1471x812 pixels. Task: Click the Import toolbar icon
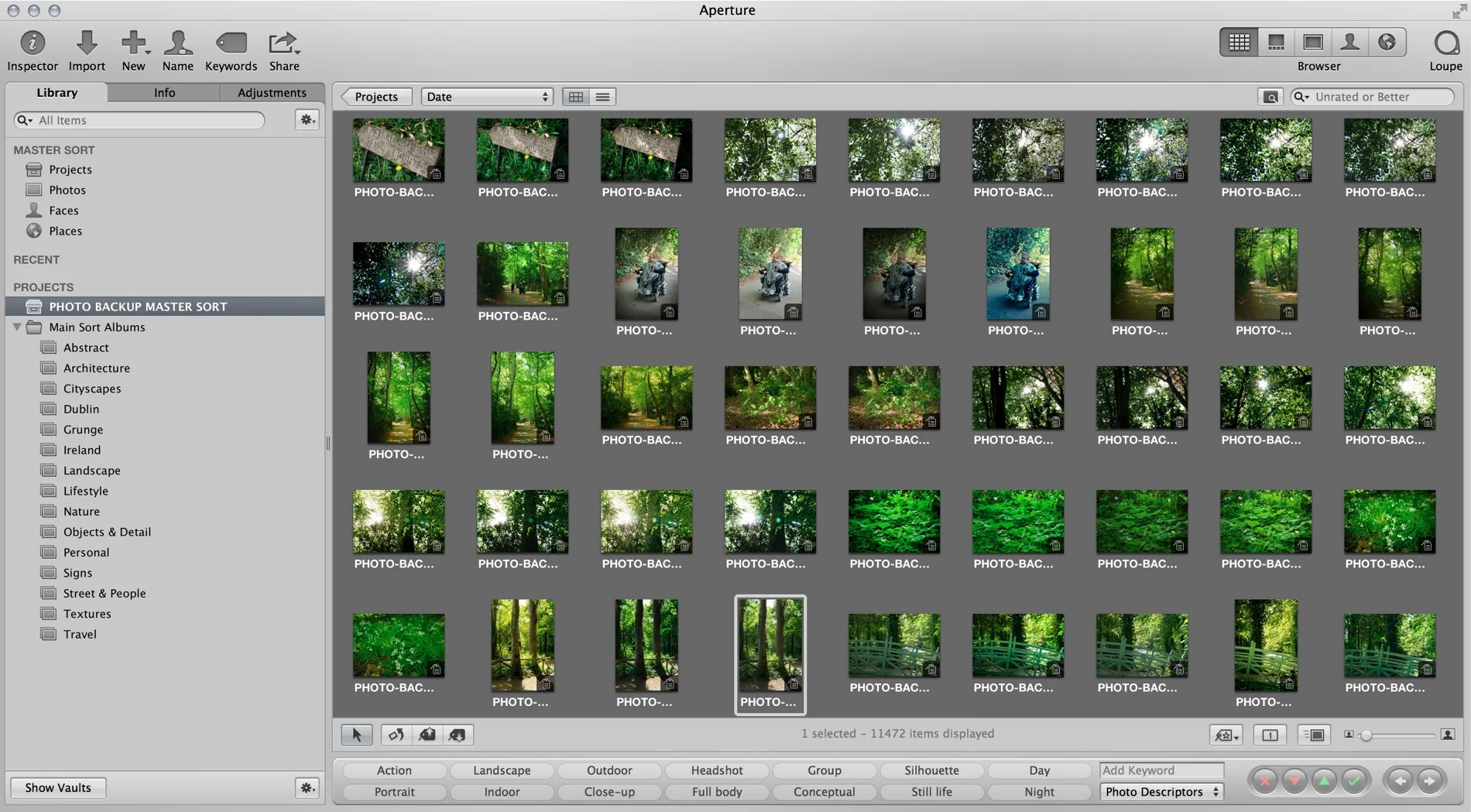click(x=87, y=44)
